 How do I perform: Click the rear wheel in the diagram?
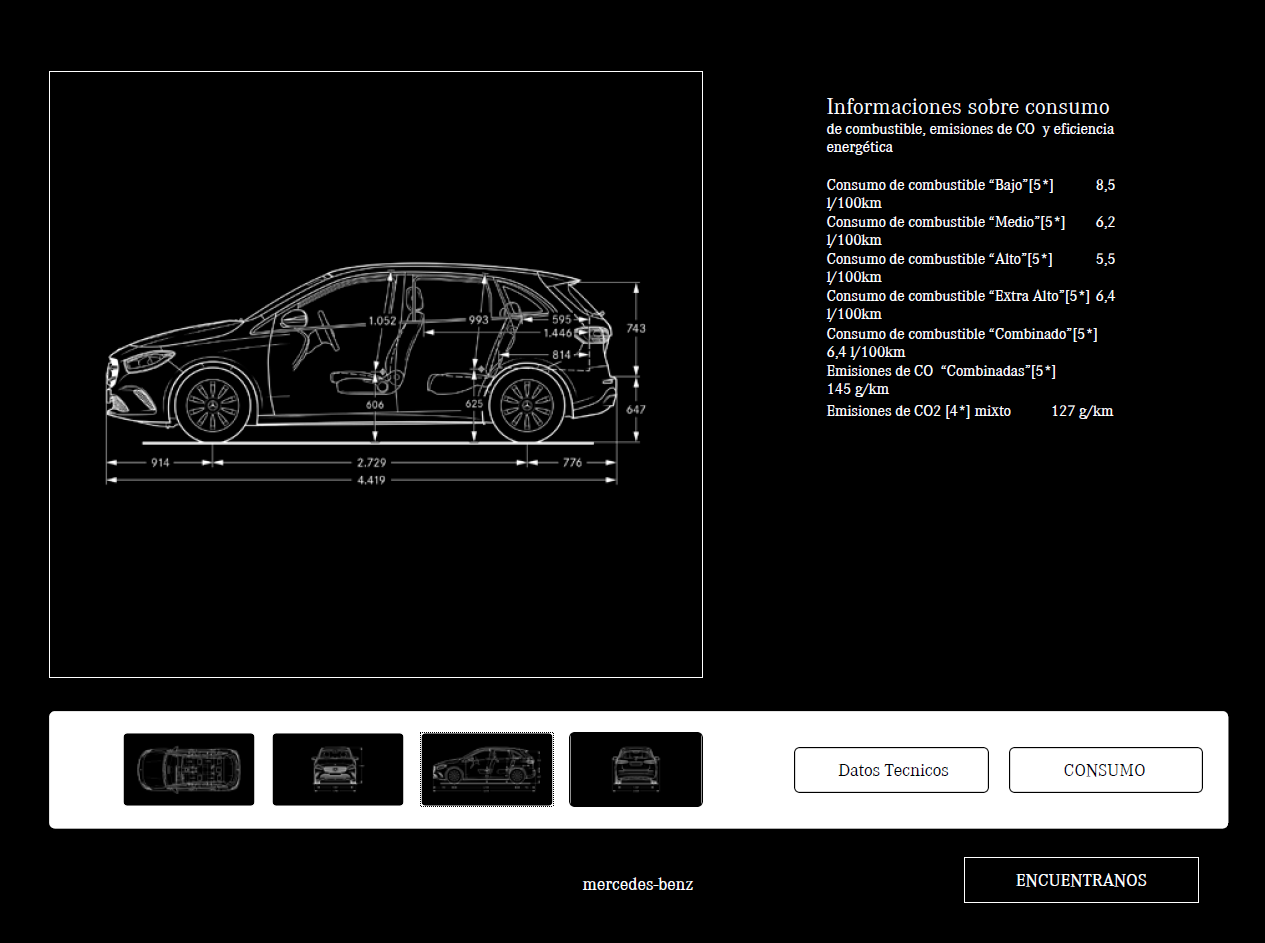[x=526, y=405]
